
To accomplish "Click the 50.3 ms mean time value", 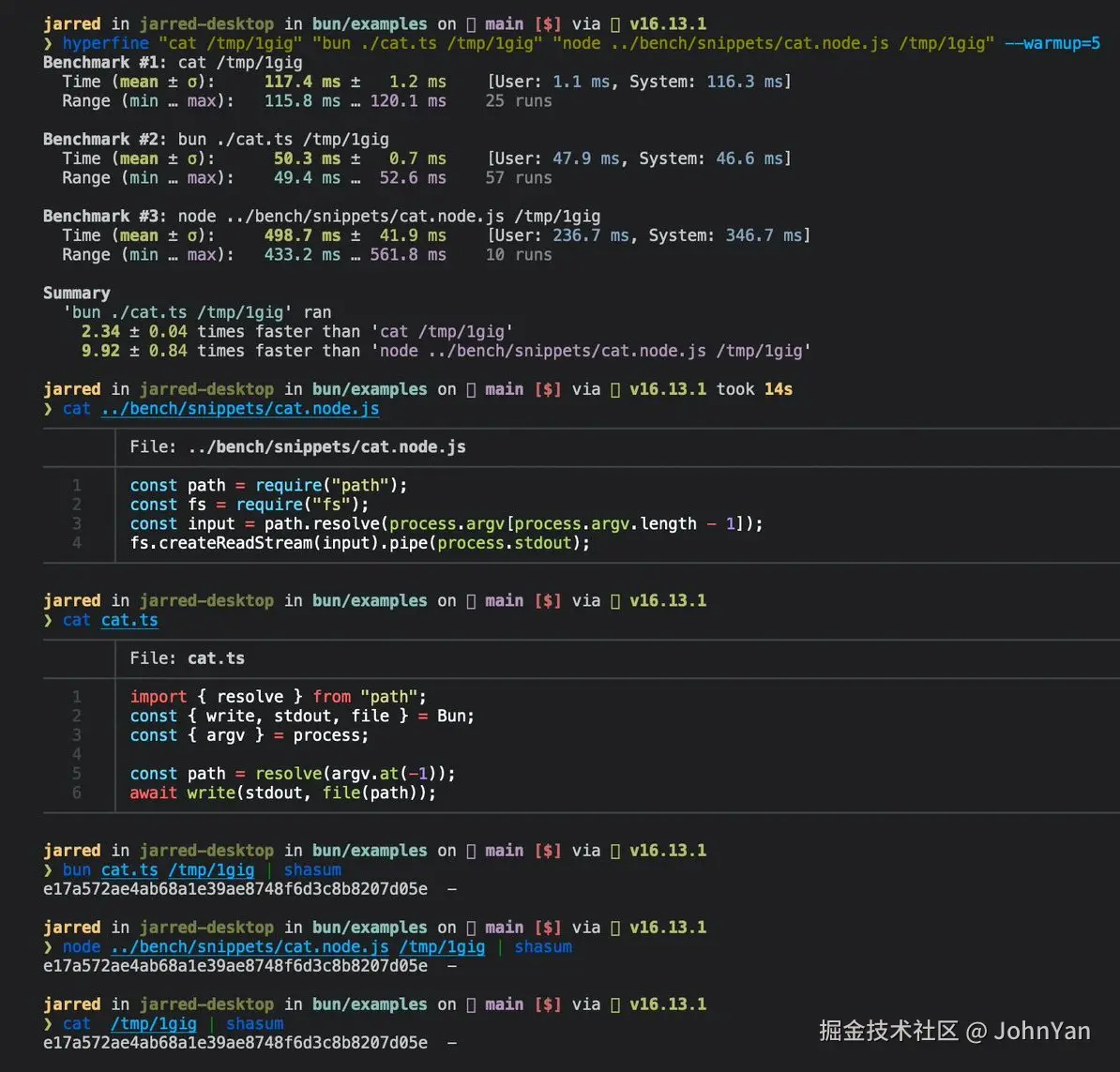I will [307, 159].
